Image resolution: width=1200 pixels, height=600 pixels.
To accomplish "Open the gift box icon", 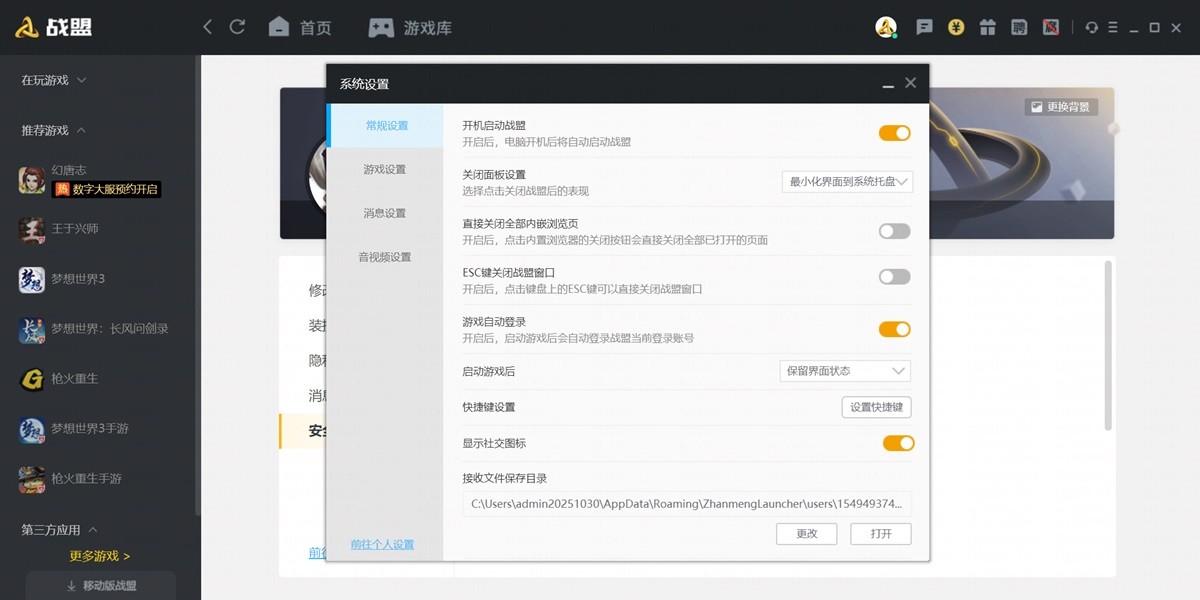I will [x=987, y=27].
